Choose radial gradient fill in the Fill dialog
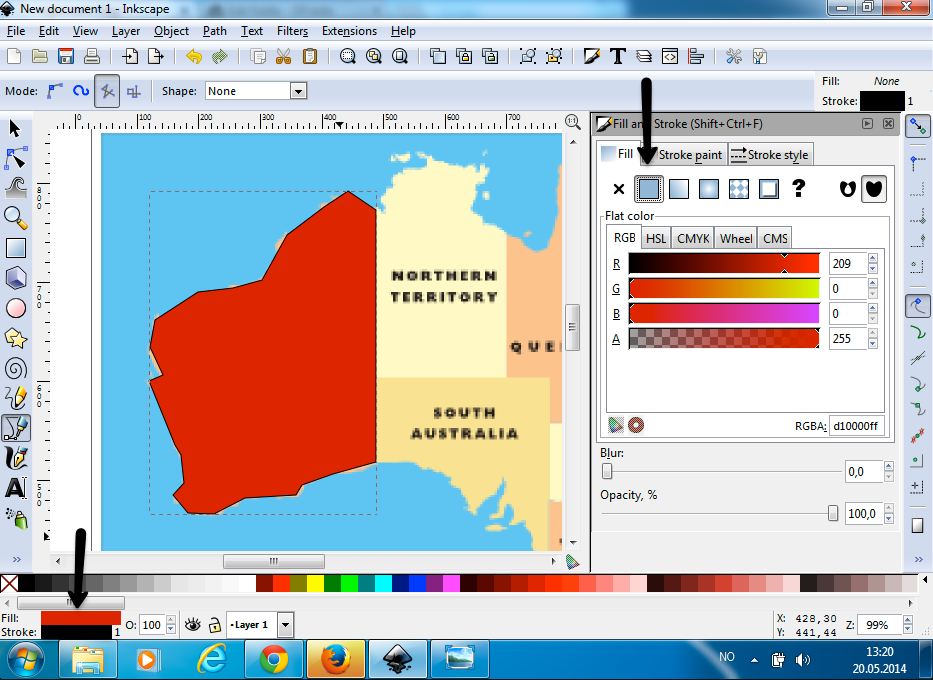The width and height of the screenshot is (933, 680). pos(709,188)
